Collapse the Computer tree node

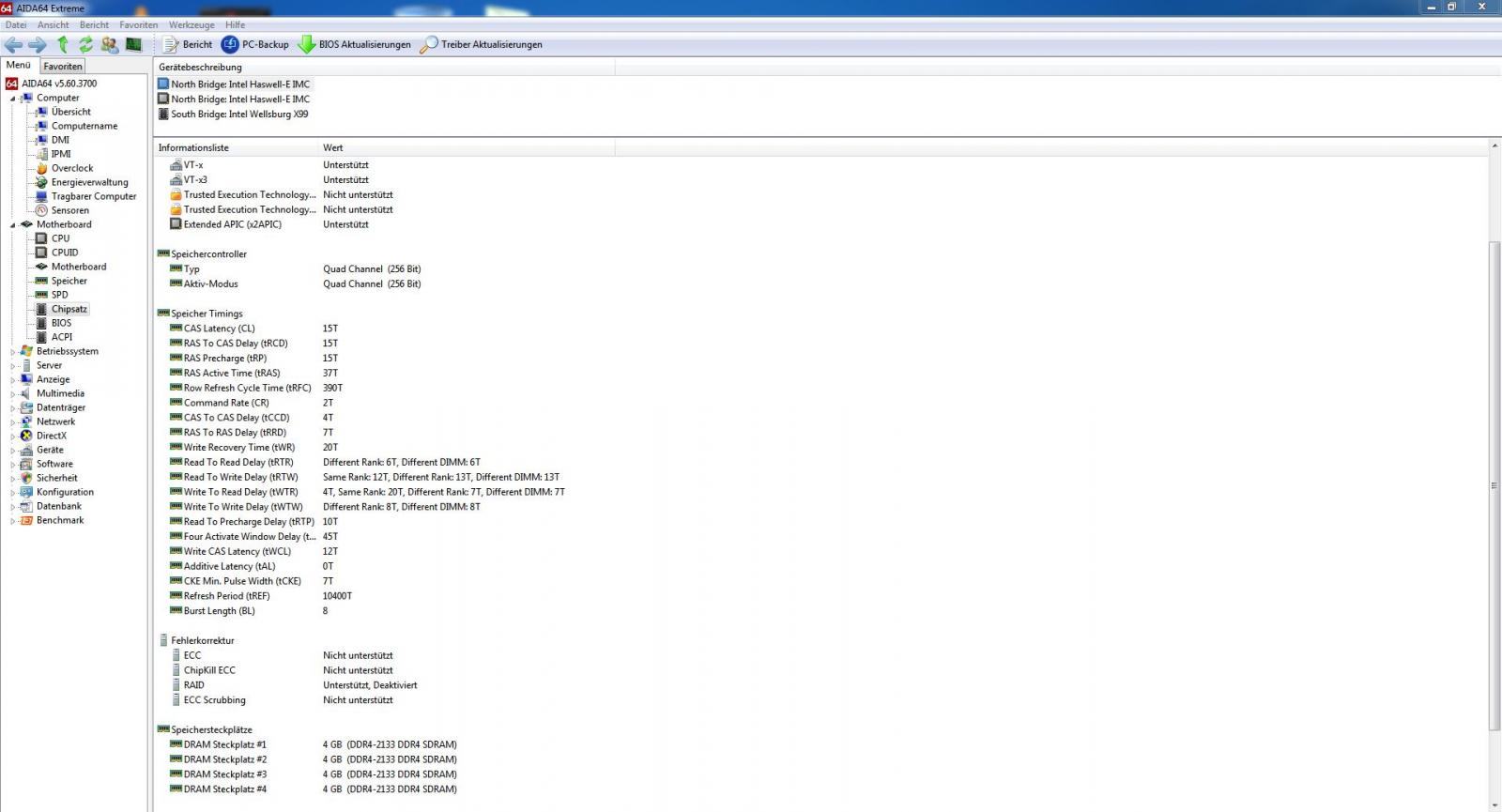pyautogui.click(x=13, y=98)
